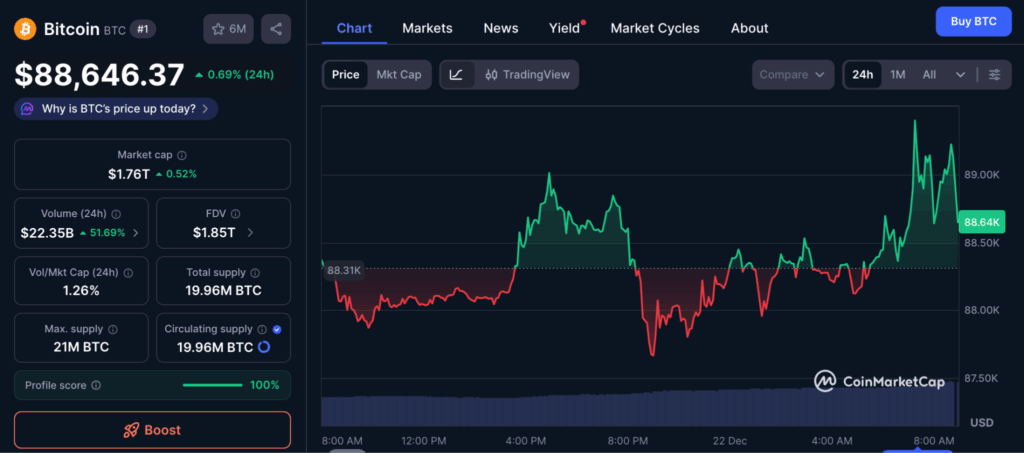This screenshot has height=453, width=1024.
Task: Open the Compare dropdown
Action: point(793,75)
